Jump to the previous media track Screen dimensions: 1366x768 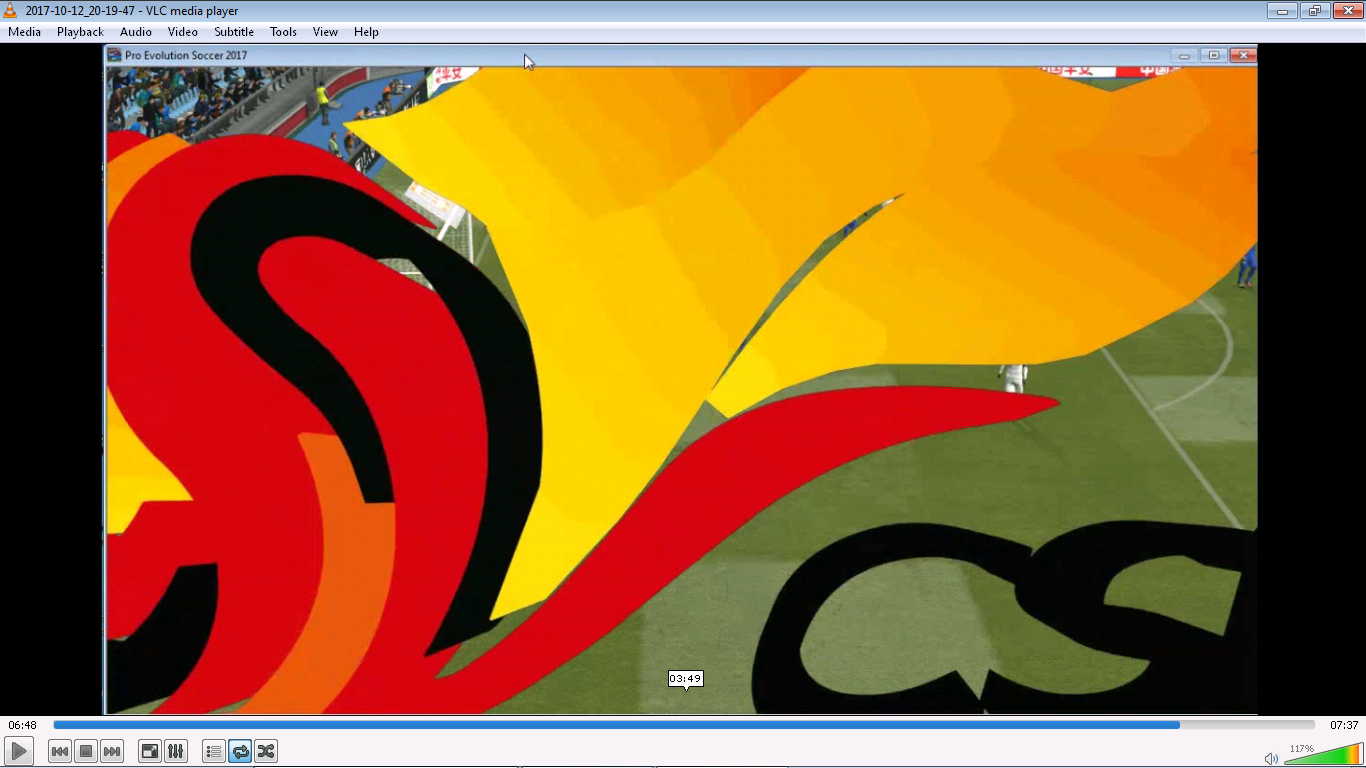tap(60, 751)
